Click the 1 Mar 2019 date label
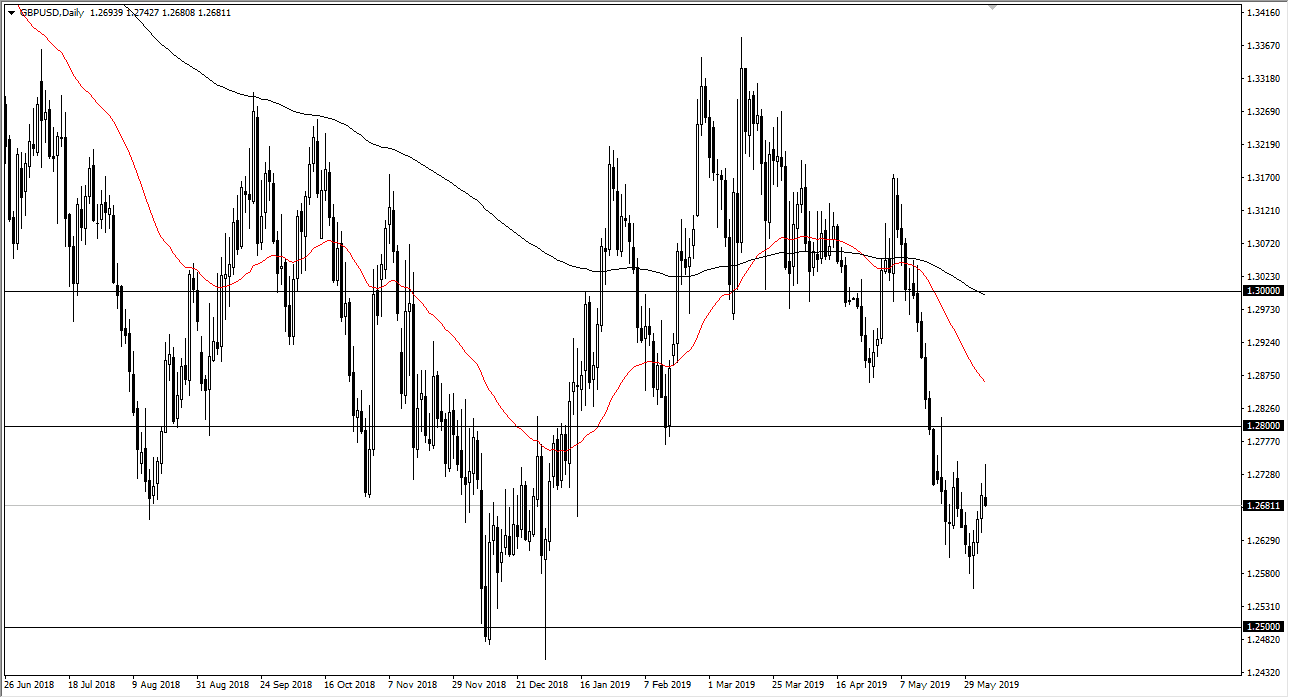The height and width of the screenshot is (698, 1289). (732, 686)
